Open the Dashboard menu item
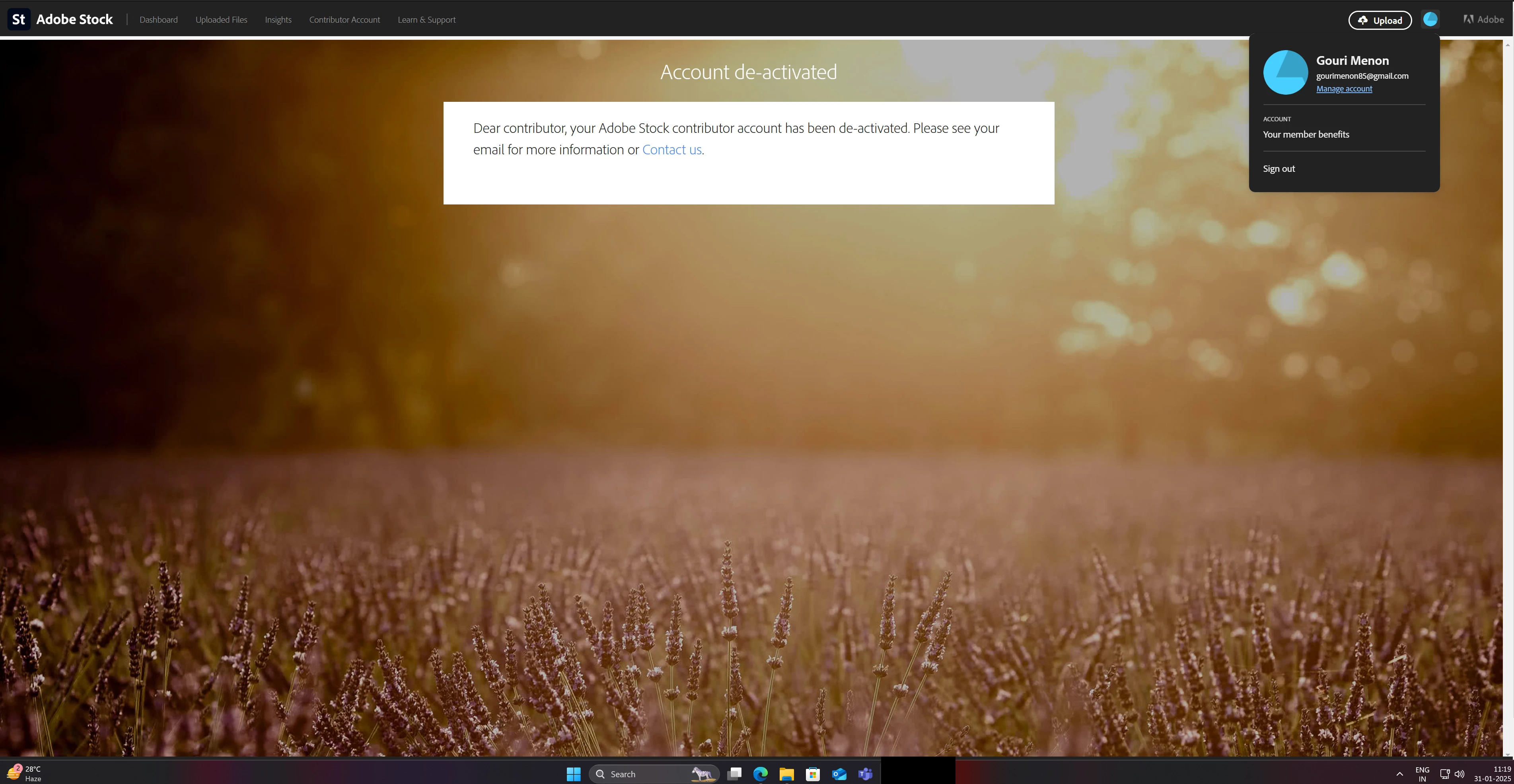 coord(159,20)
